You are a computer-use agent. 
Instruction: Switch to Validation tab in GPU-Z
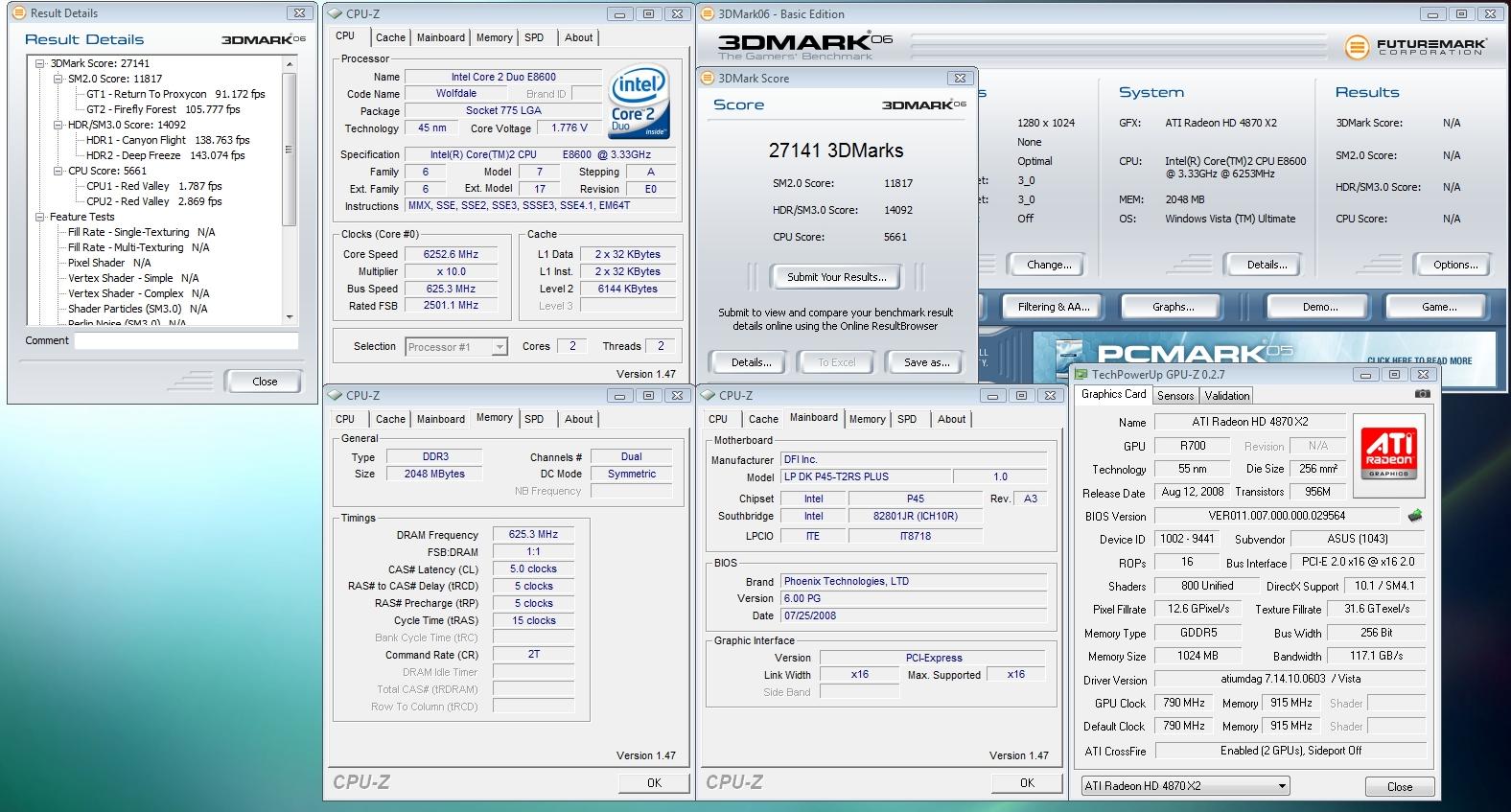coord(1227,396)
